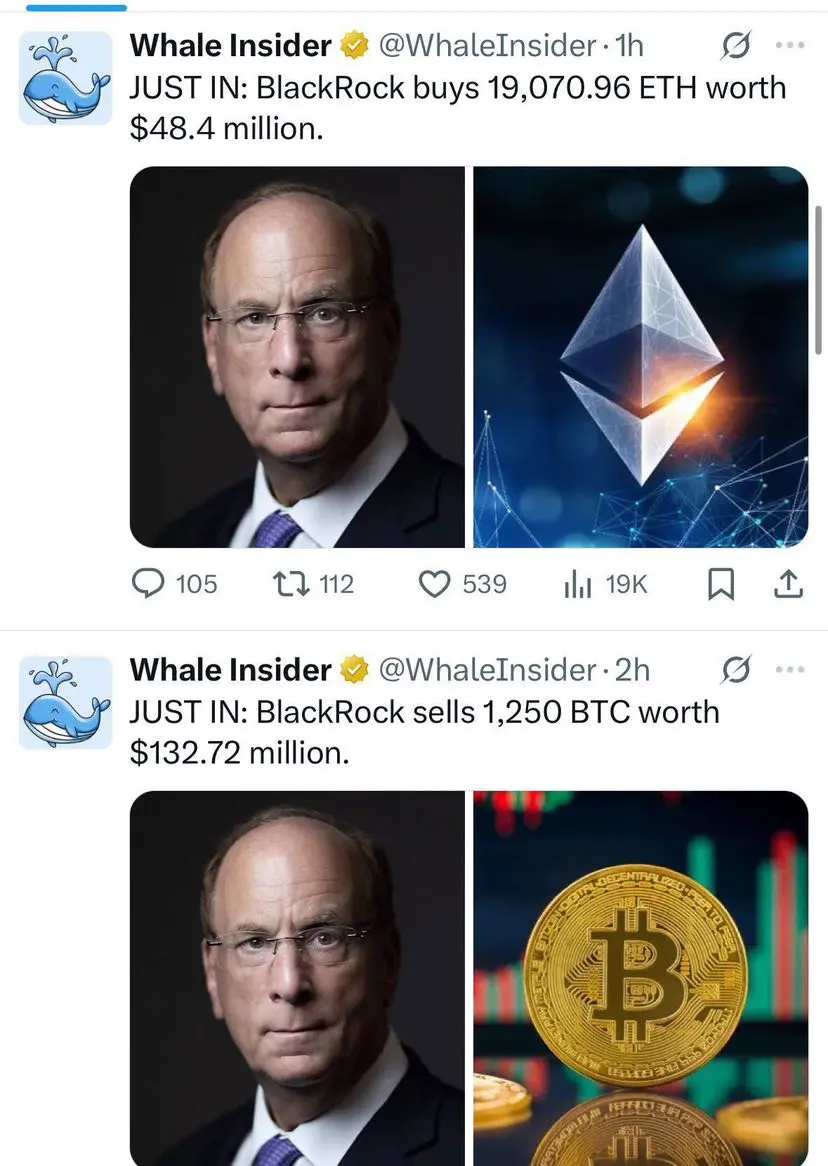
Task: Open Whale Insider avatar on first tweet
Action: pyautogui.click(x=65, y=77)
